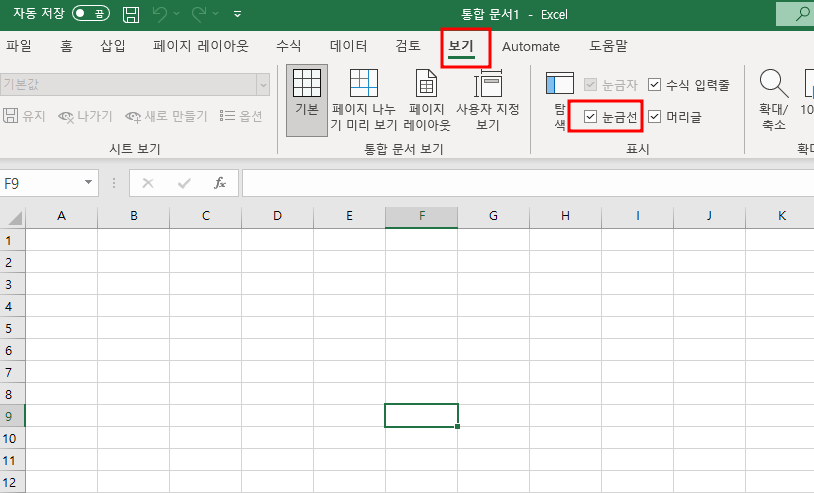The height and width of the screenshot is (493, 814).
Task: Click the F9 cell fill handle
Action: (x=457, y=427)
